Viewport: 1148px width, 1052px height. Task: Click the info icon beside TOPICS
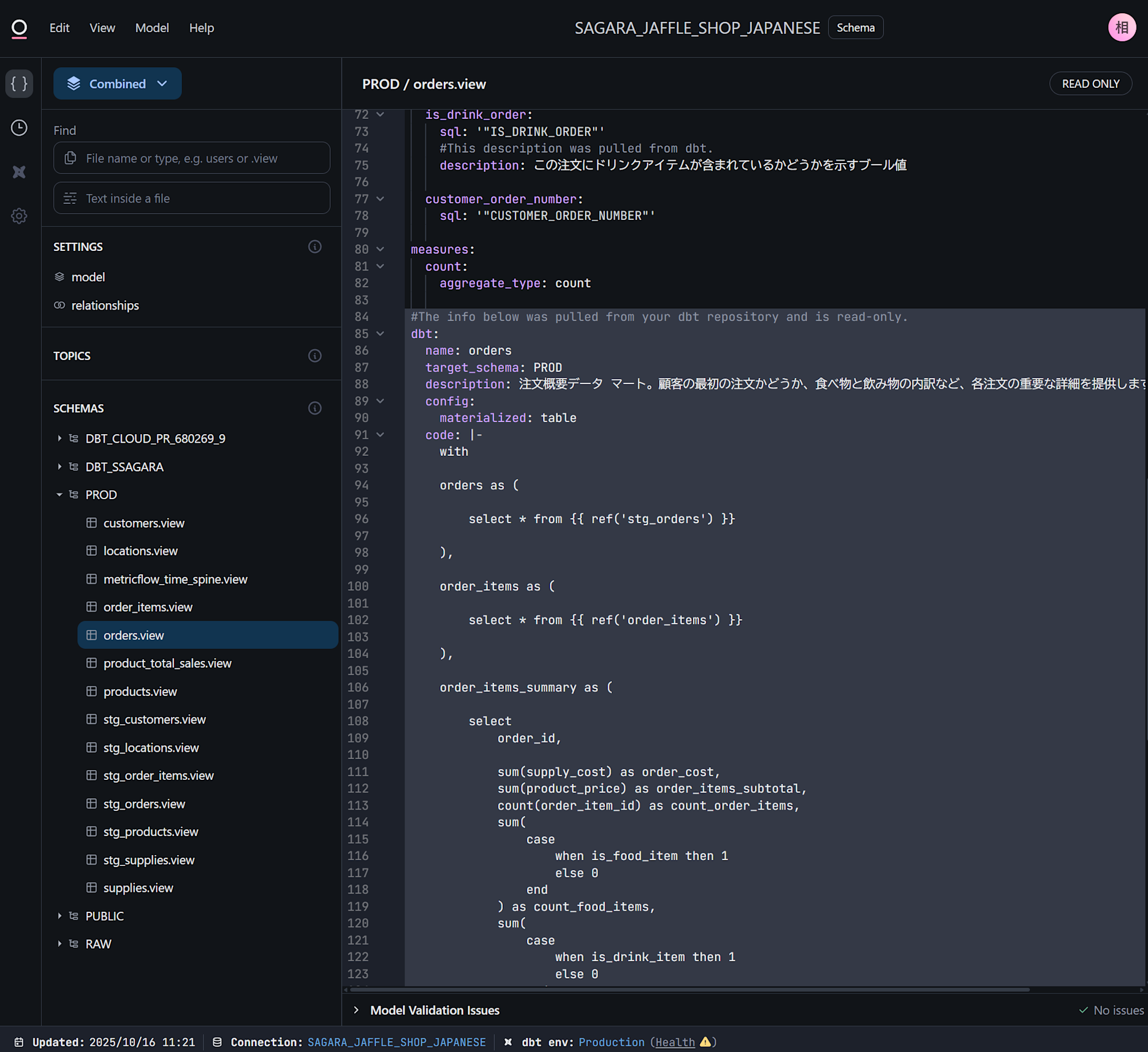click(315, 356)
